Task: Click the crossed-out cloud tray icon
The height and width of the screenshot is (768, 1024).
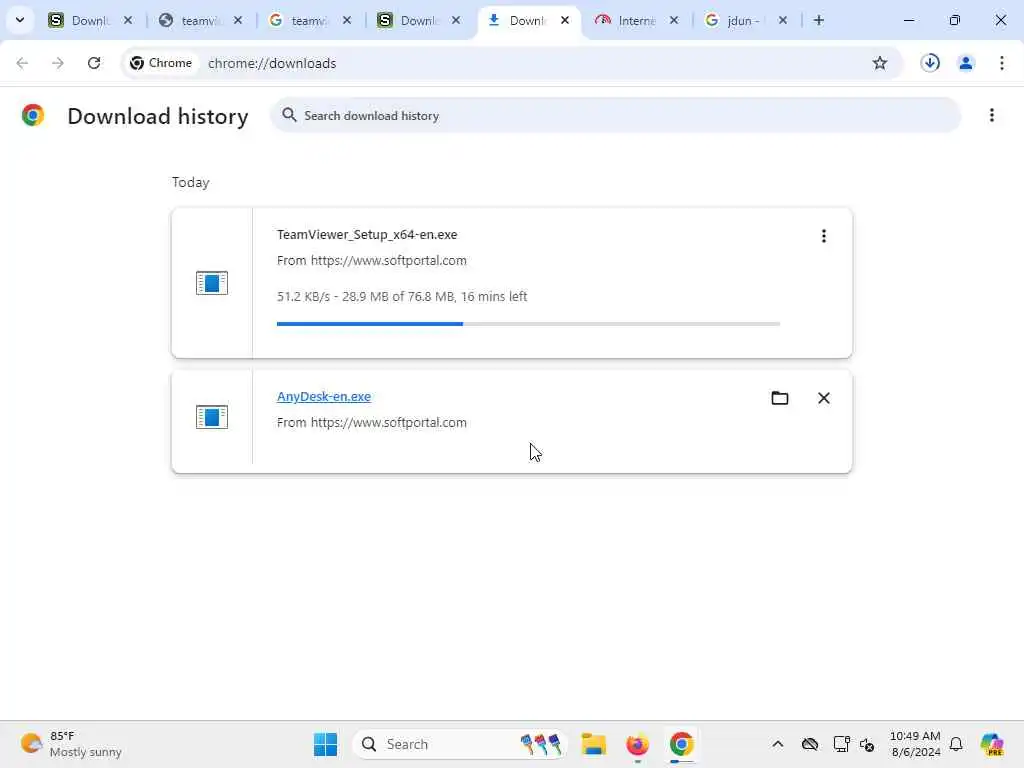Action: coord(810,744)
